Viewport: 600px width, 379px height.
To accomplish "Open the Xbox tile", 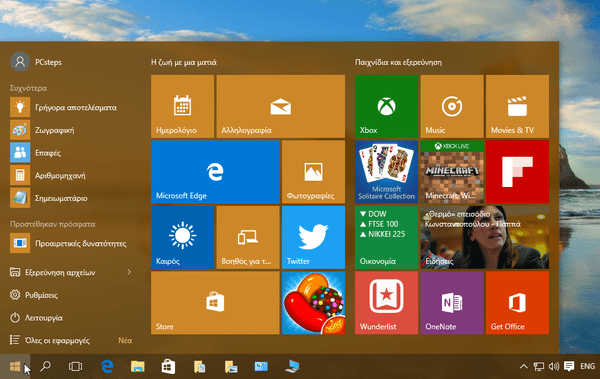I will click(x=386, y=106).
